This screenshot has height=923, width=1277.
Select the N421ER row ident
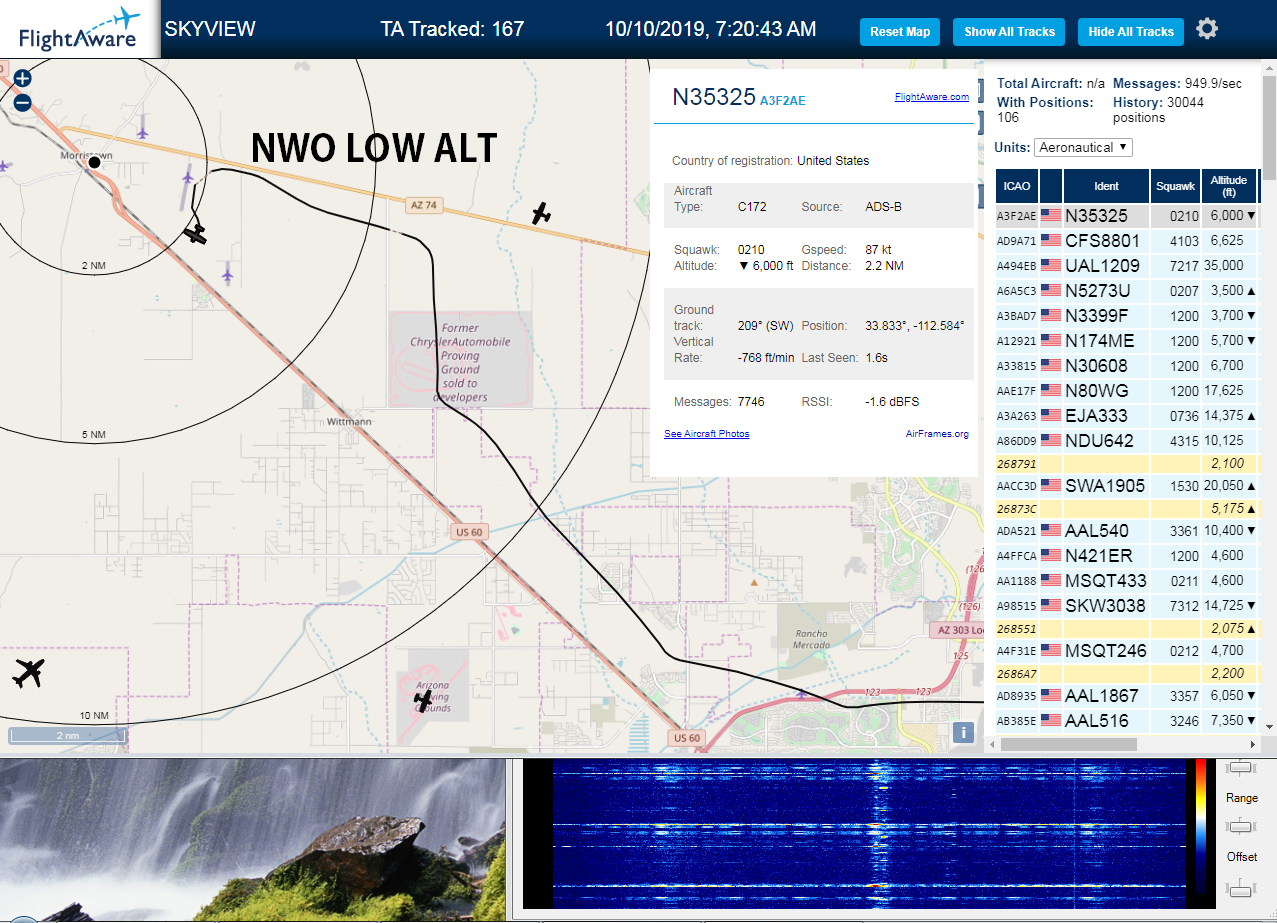(1098, 556)
